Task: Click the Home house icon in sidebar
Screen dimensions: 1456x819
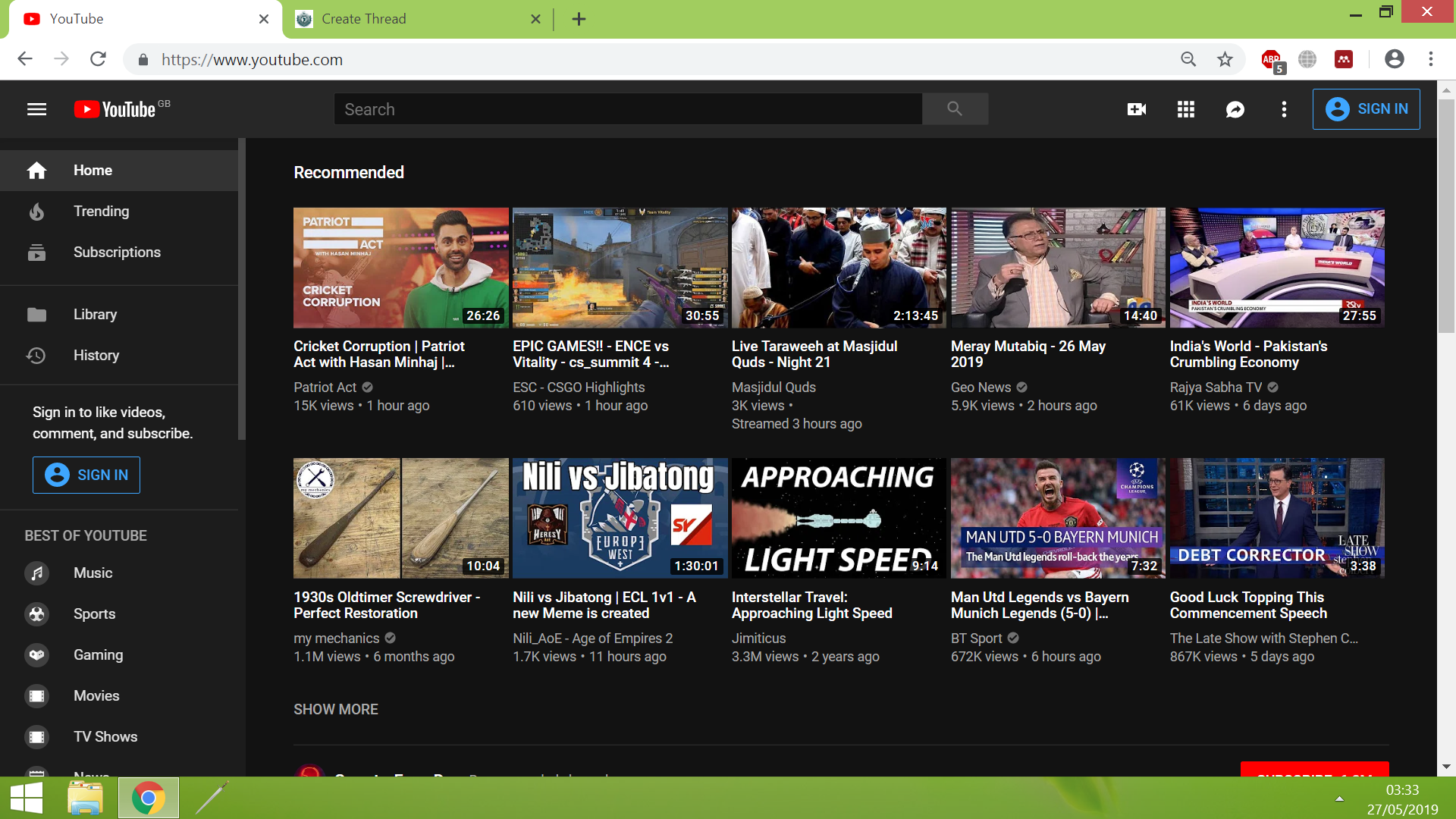Action: pos(36,171)
